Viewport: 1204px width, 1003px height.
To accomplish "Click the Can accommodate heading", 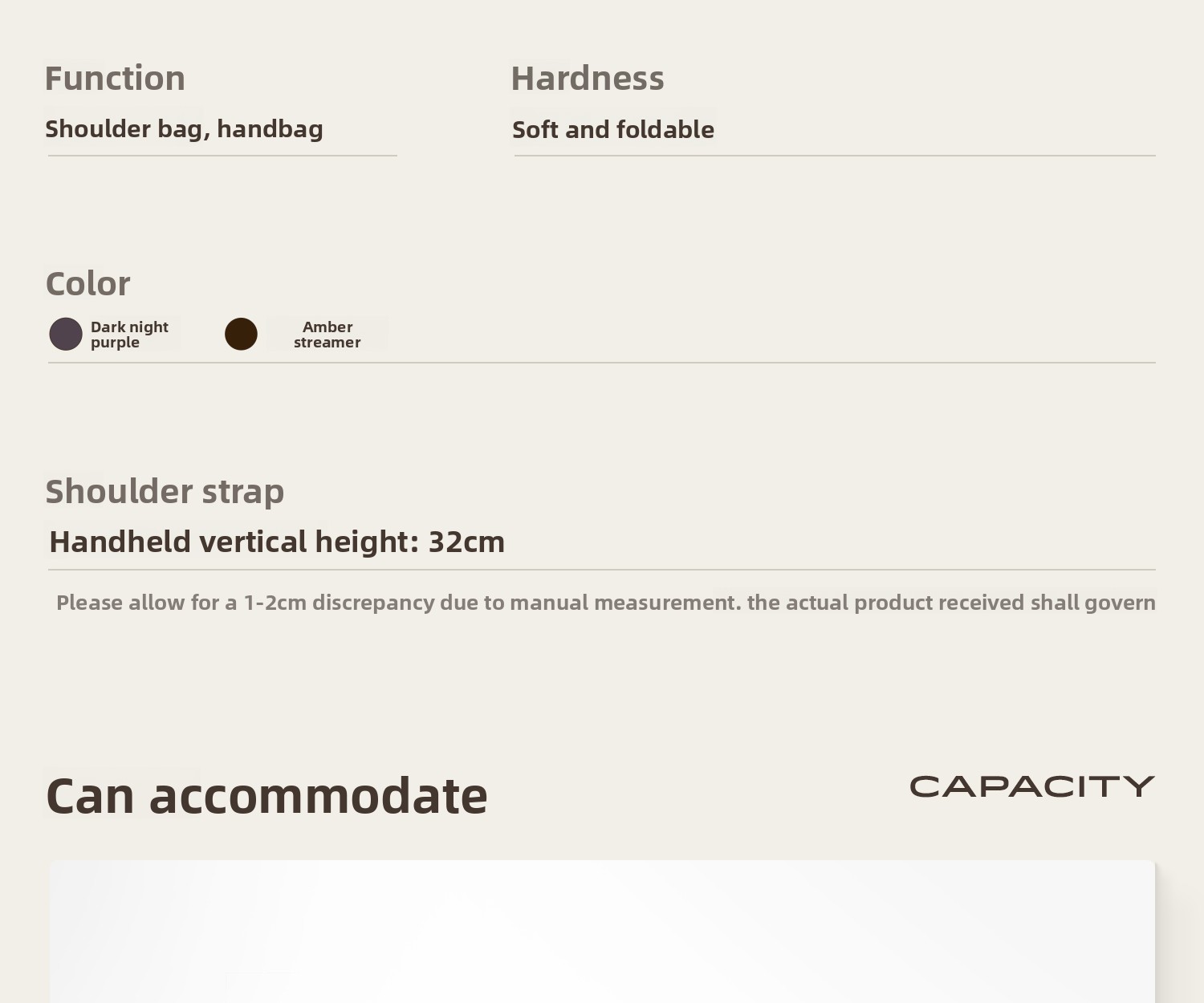I will tap(266, 796).
